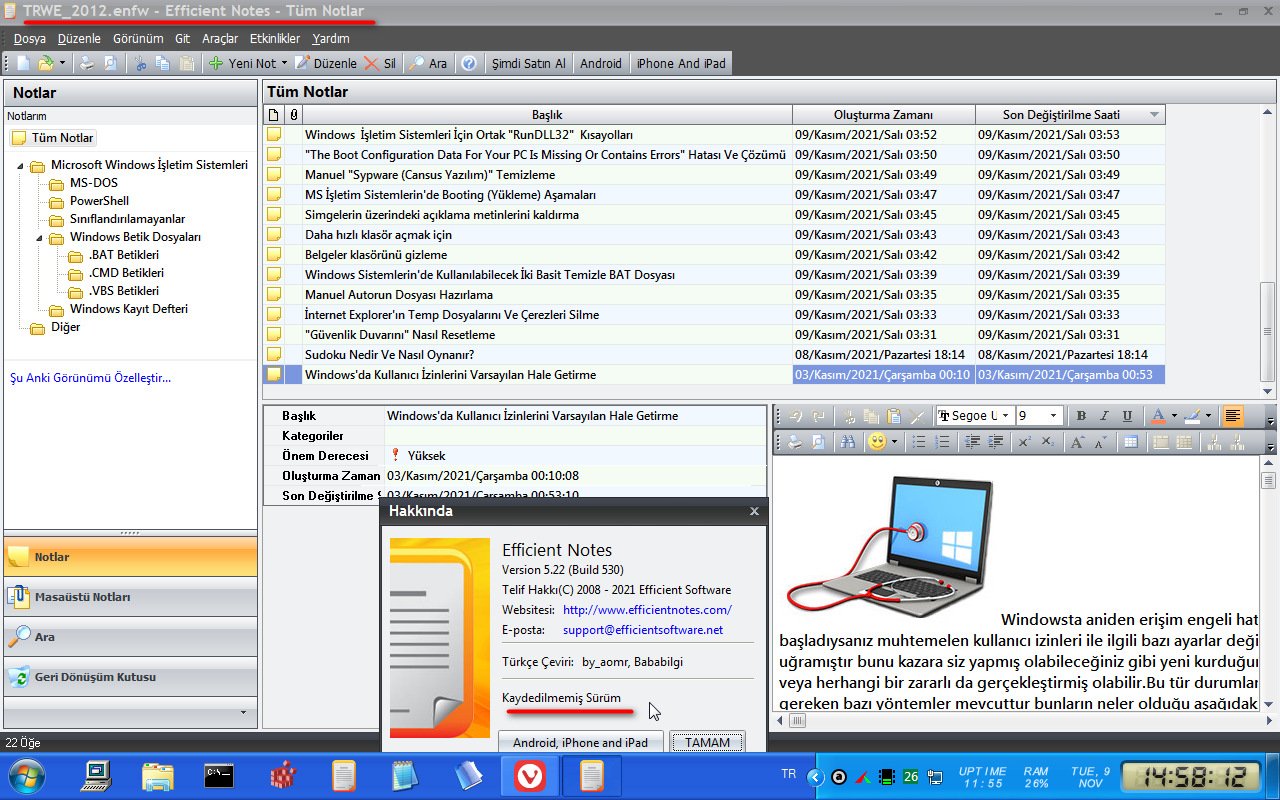
Task: Sort by Oluşturma Zamanı column header
Action: pos(883,114)
